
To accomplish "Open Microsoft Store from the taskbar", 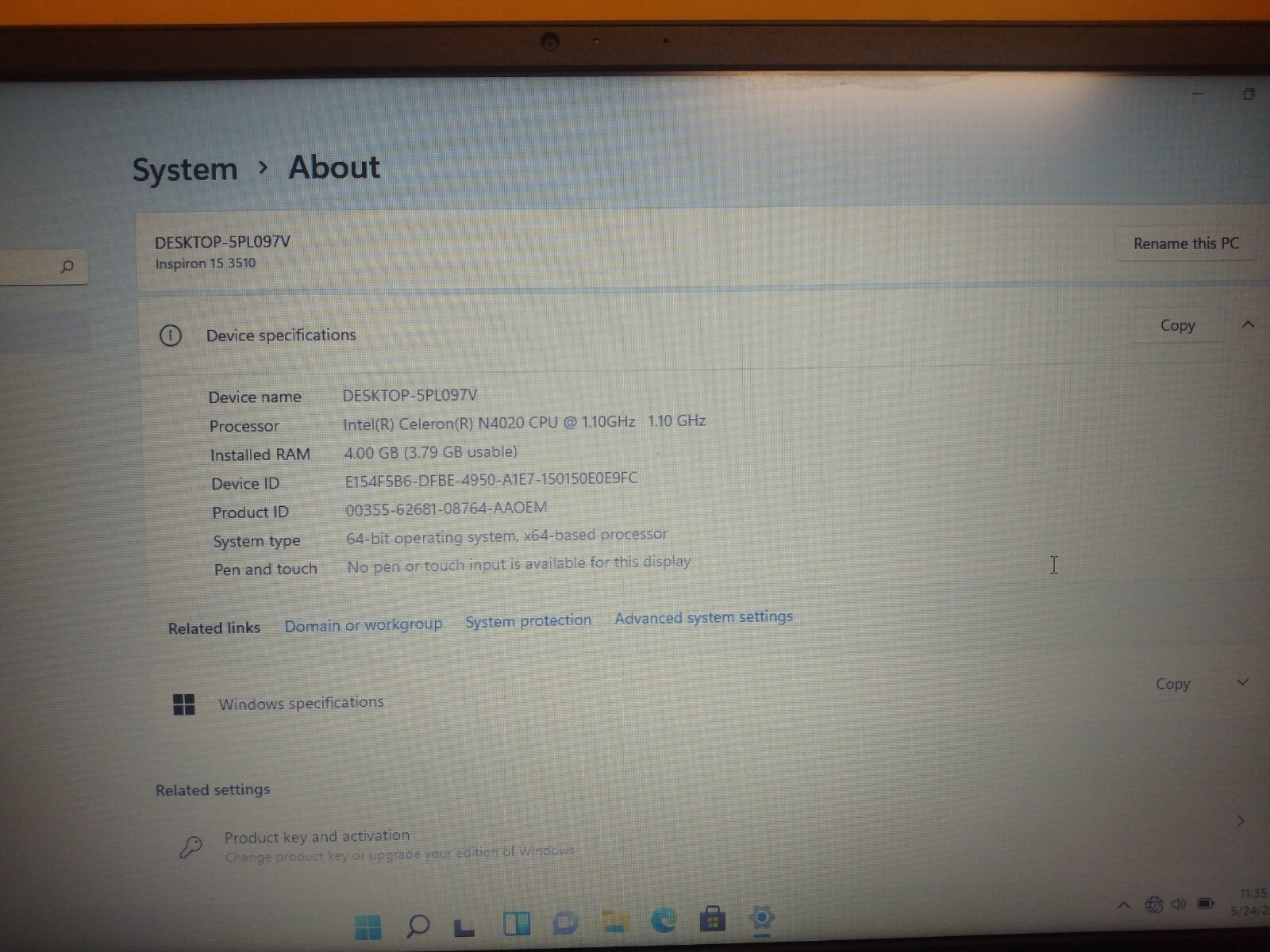I will pos(713,919).
